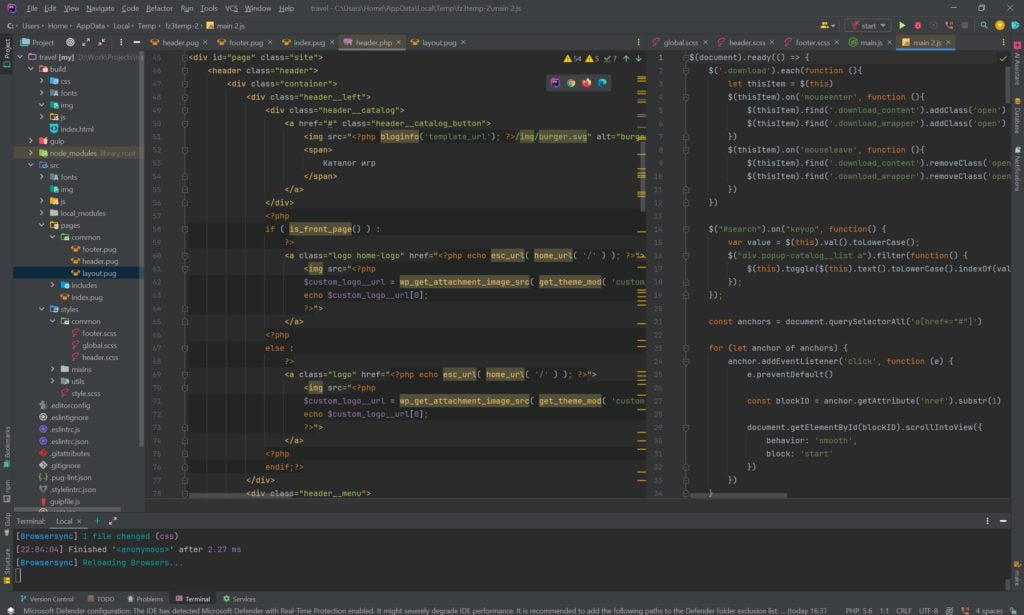This screenshot has width=1024, height=615.
Task: Add a new terminal session tab
Action: point(97,521)
